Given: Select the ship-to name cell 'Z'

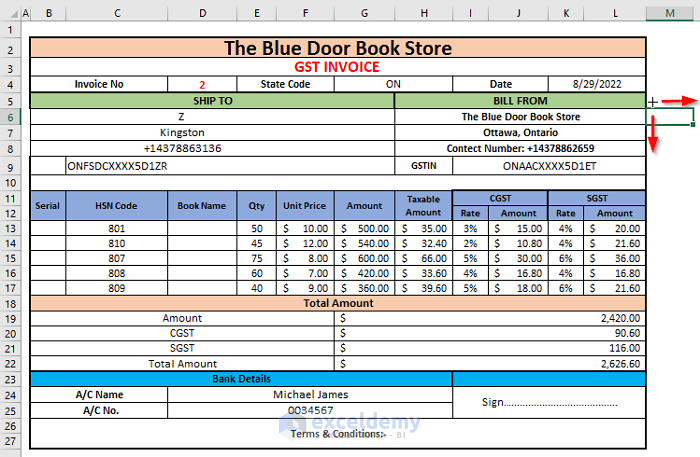Looking at the screenshot, I should click(212, 117).
